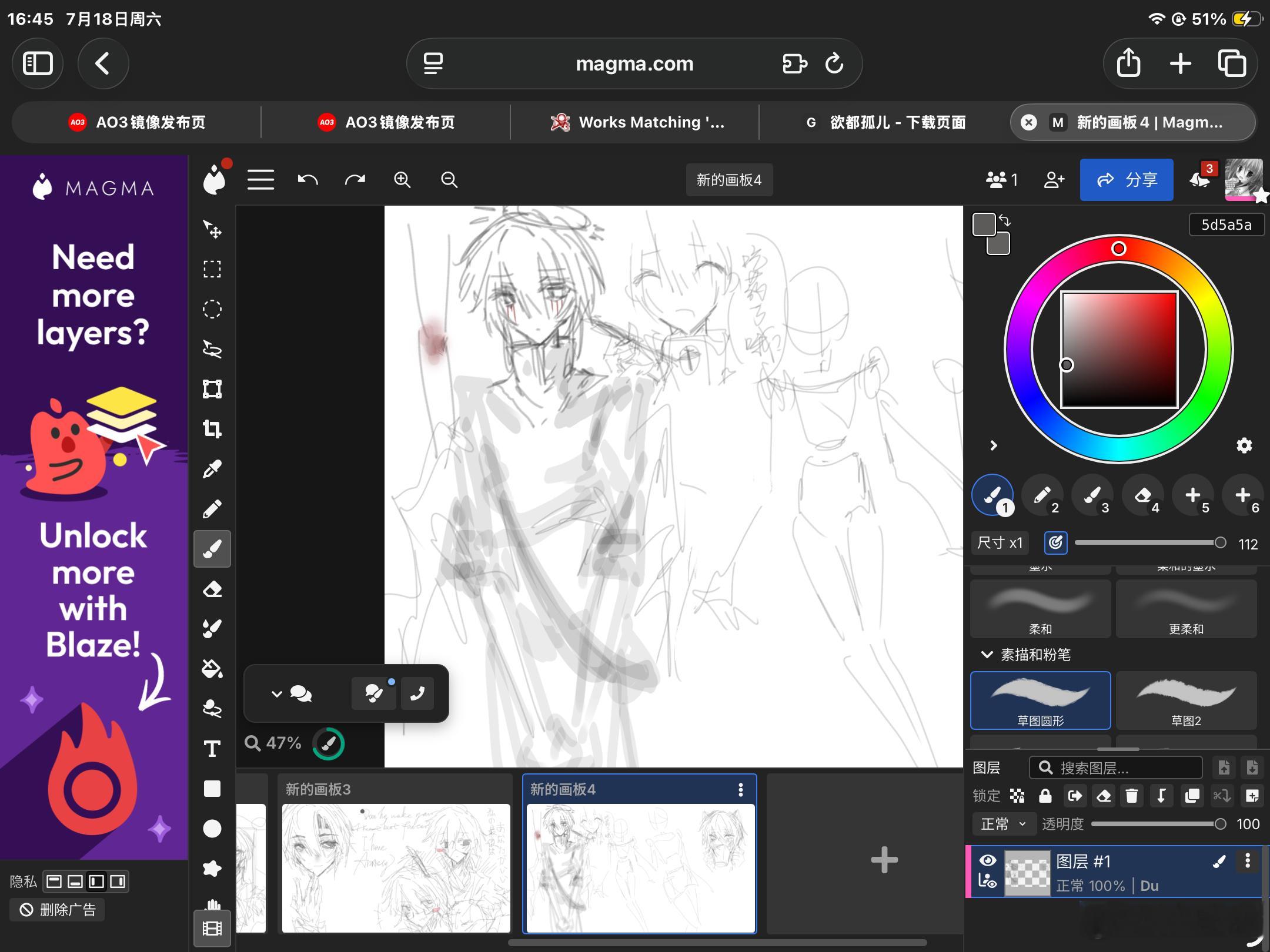Open the Magma logo menu

point(214,180)
